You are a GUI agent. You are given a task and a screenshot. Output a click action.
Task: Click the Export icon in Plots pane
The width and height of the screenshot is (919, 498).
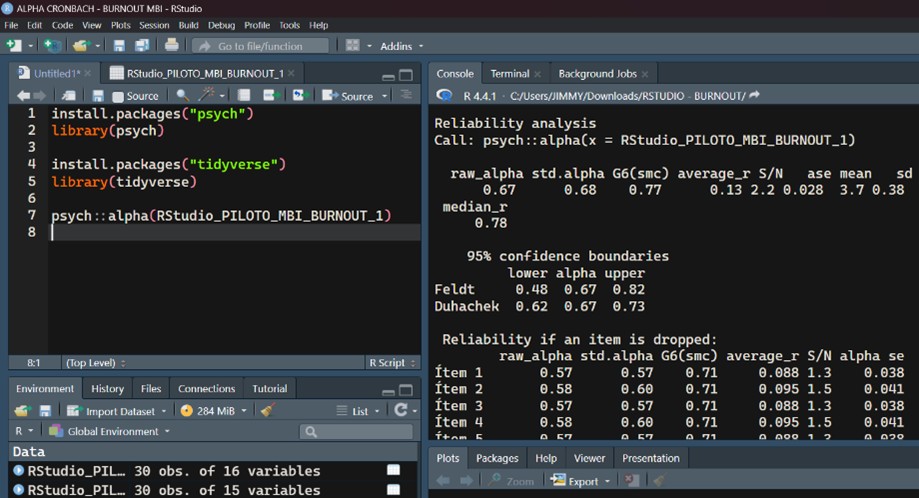click(x=557, y=480)
